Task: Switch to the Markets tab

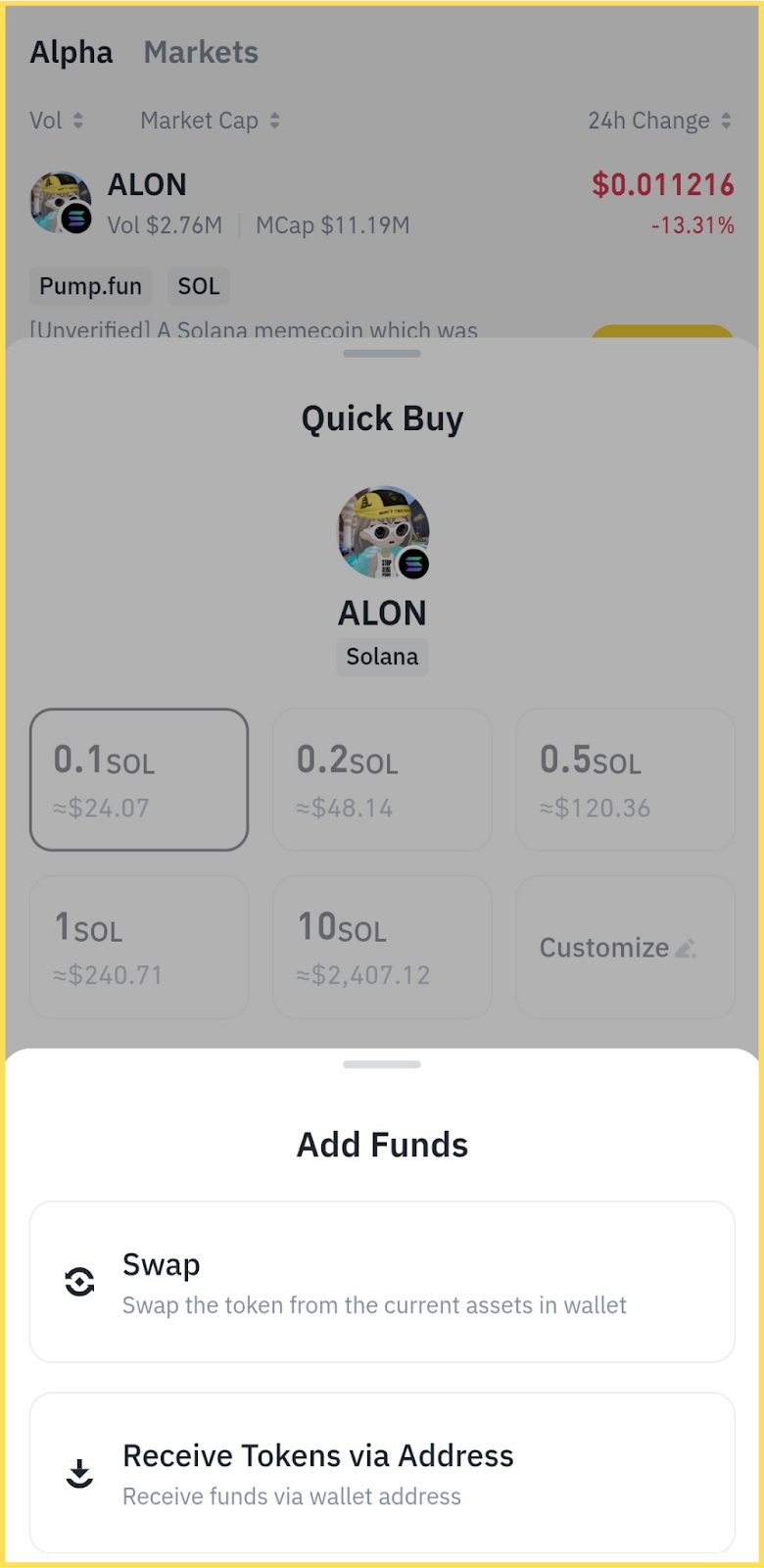Action: coord(201,53)
